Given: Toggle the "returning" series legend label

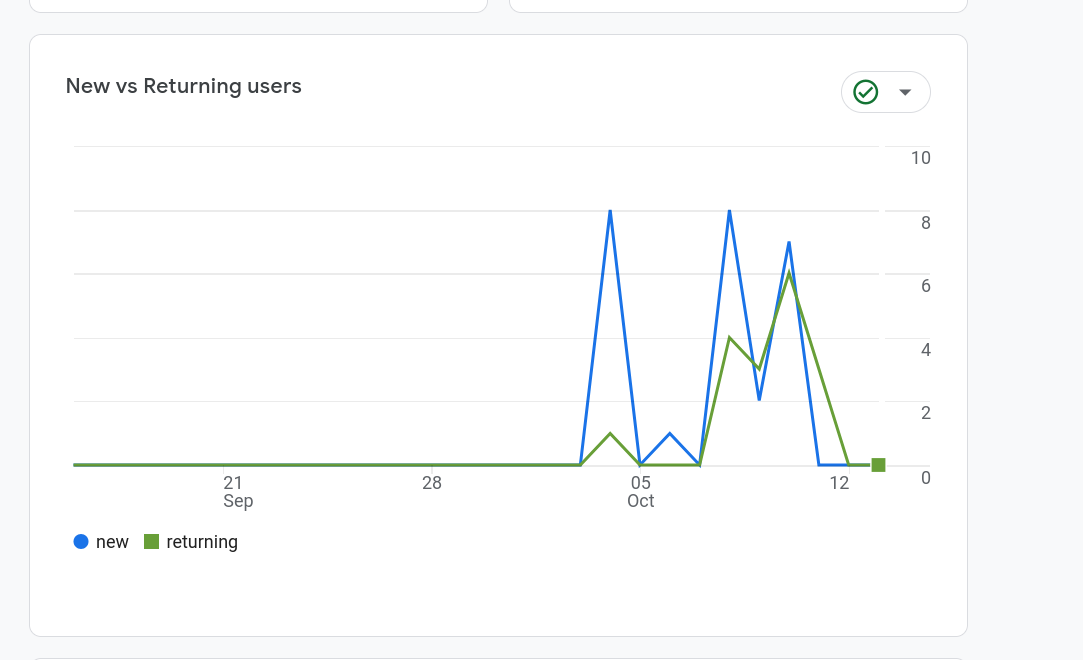Looking at the screenshot, I should [202, 542].
